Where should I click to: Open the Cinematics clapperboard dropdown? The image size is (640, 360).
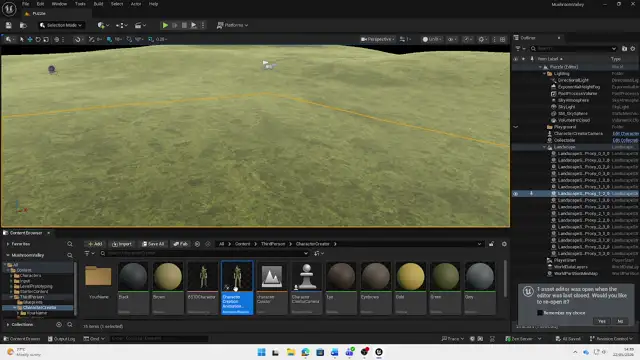140,25
